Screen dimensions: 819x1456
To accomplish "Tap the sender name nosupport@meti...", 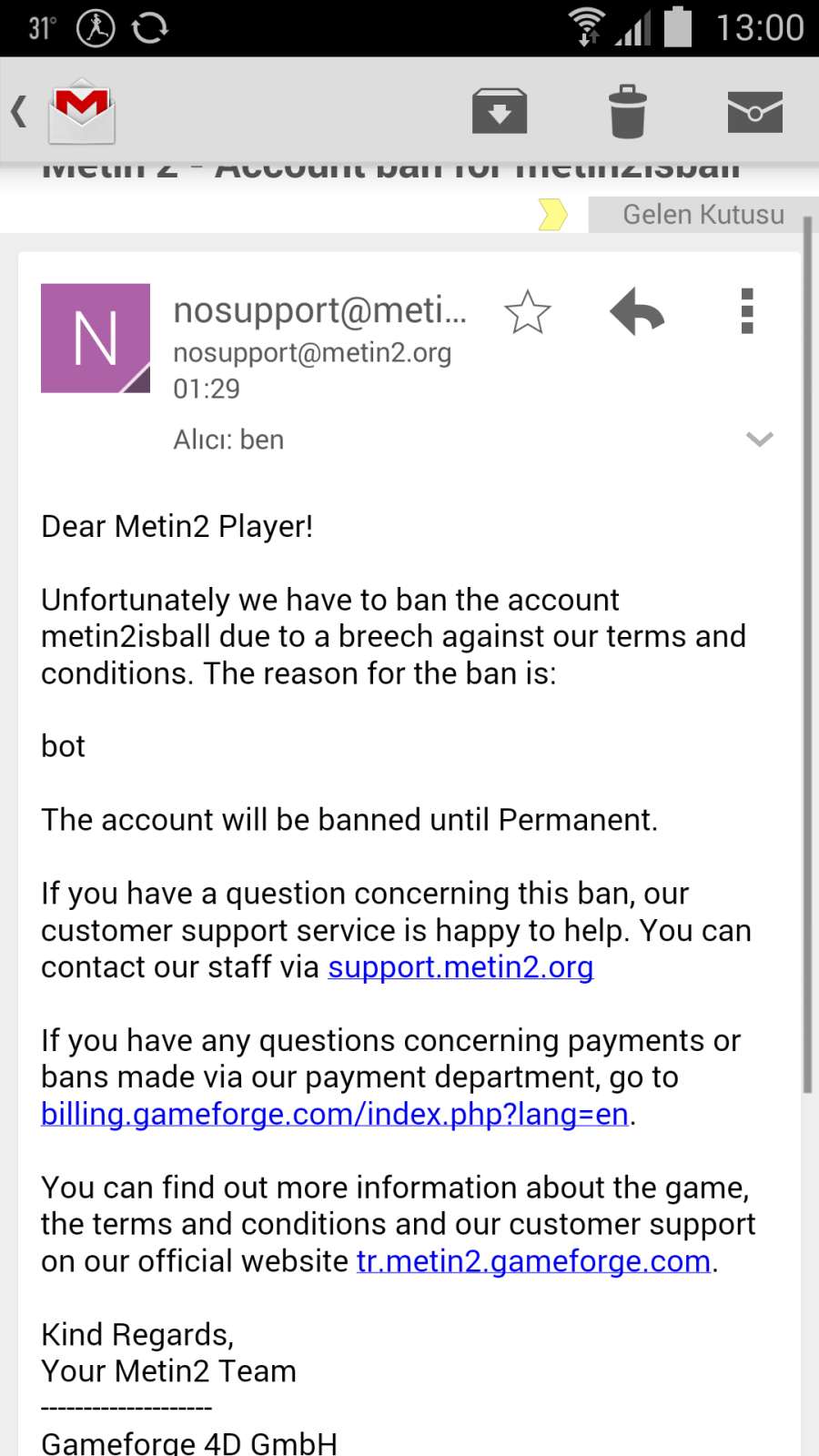I will 319,310.
